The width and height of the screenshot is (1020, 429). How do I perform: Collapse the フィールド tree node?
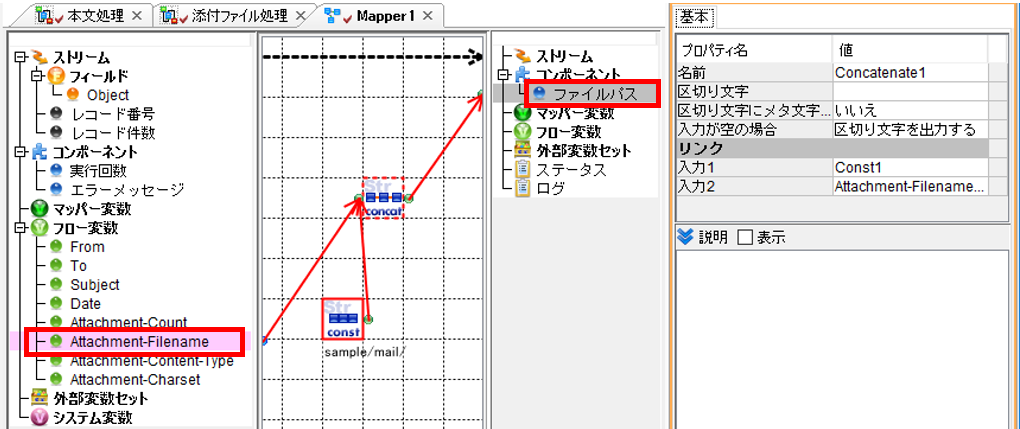(39, 76)
